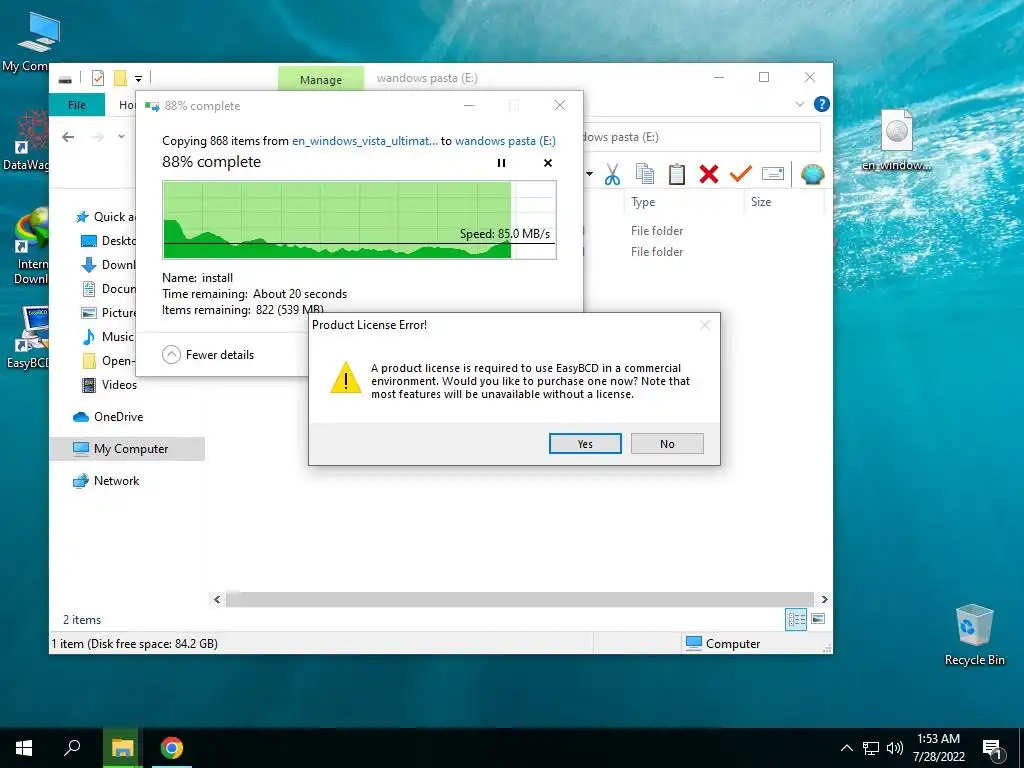Click the horizontal scrollbar right arrow
The width and height of the screenshot is (1024, 768).
coord(824,600)
